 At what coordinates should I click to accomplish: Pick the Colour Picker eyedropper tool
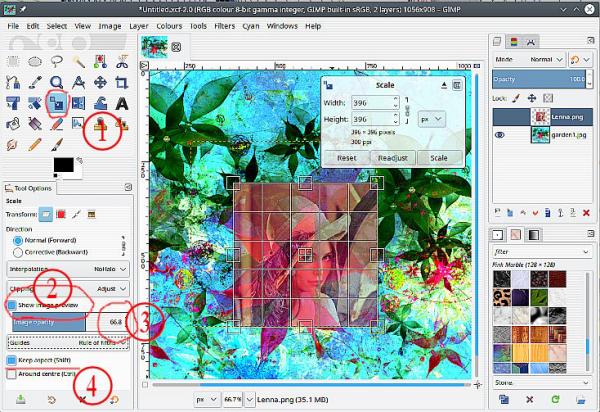coord(35,82)
